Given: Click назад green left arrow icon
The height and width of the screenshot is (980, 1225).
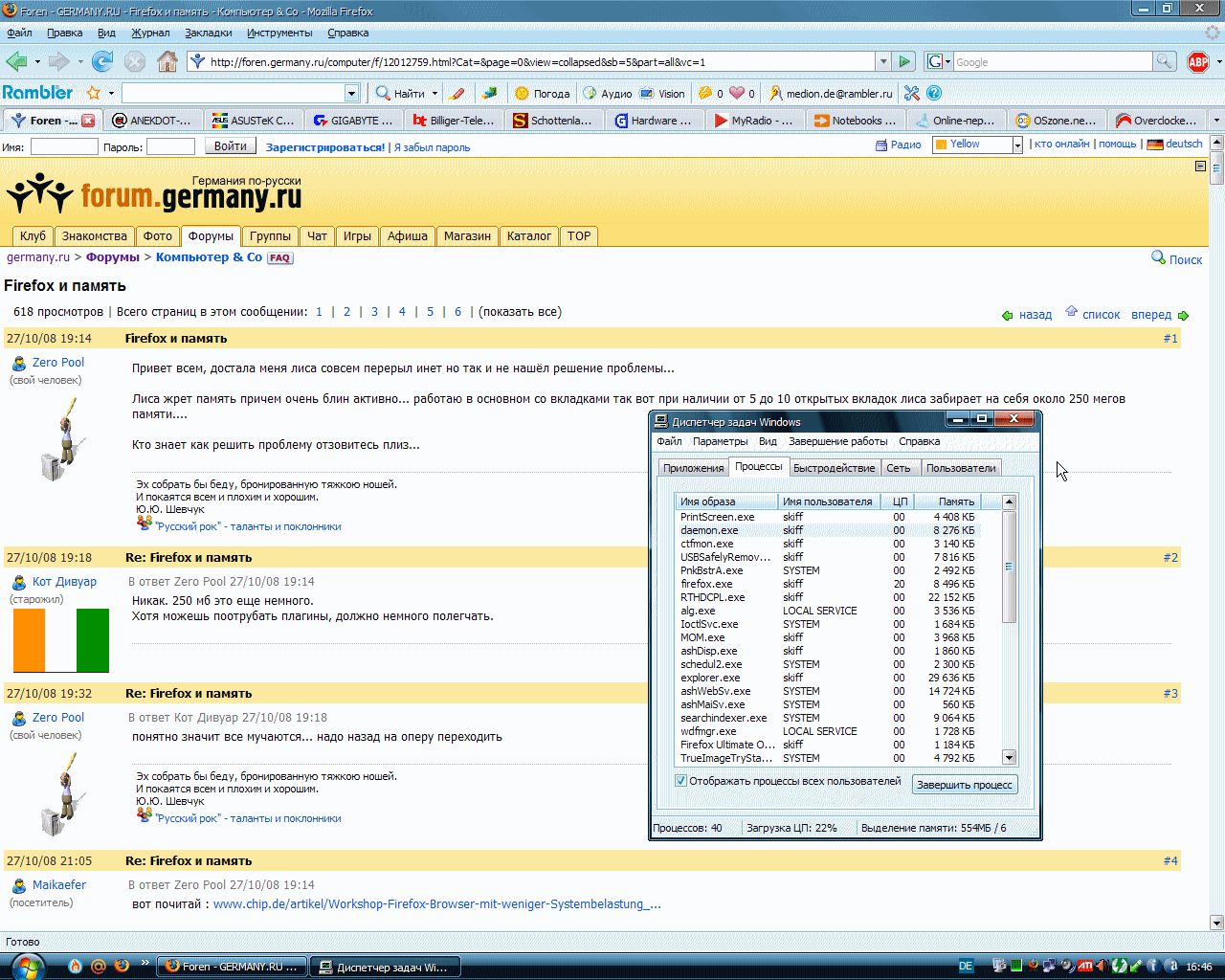Looking at the screenshot, I should tap(1007, 315).
